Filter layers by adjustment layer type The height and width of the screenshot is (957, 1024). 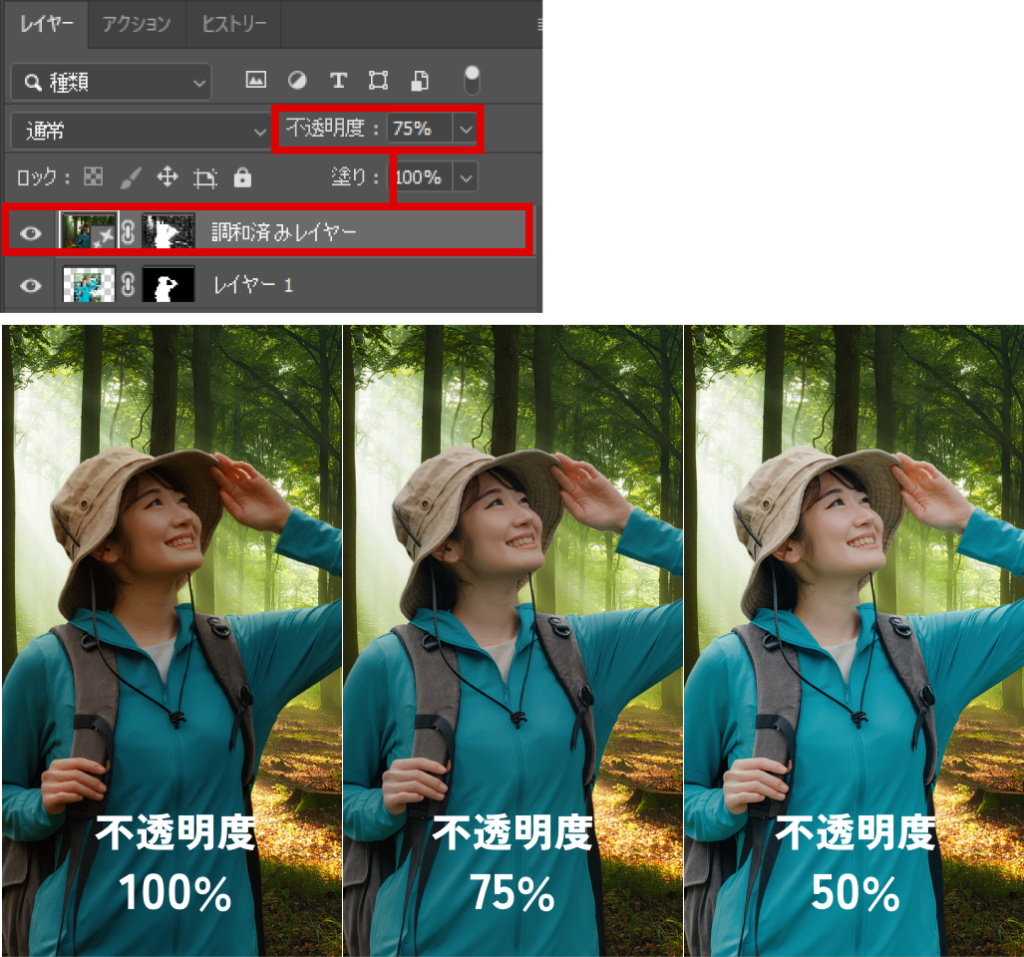click(x=297, y=81)
